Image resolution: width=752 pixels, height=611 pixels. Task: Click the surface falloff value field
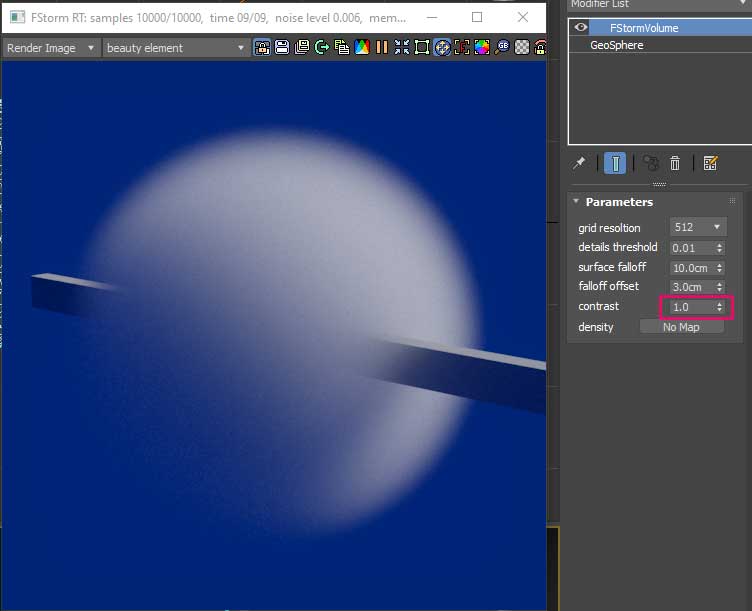coord(690,267)
